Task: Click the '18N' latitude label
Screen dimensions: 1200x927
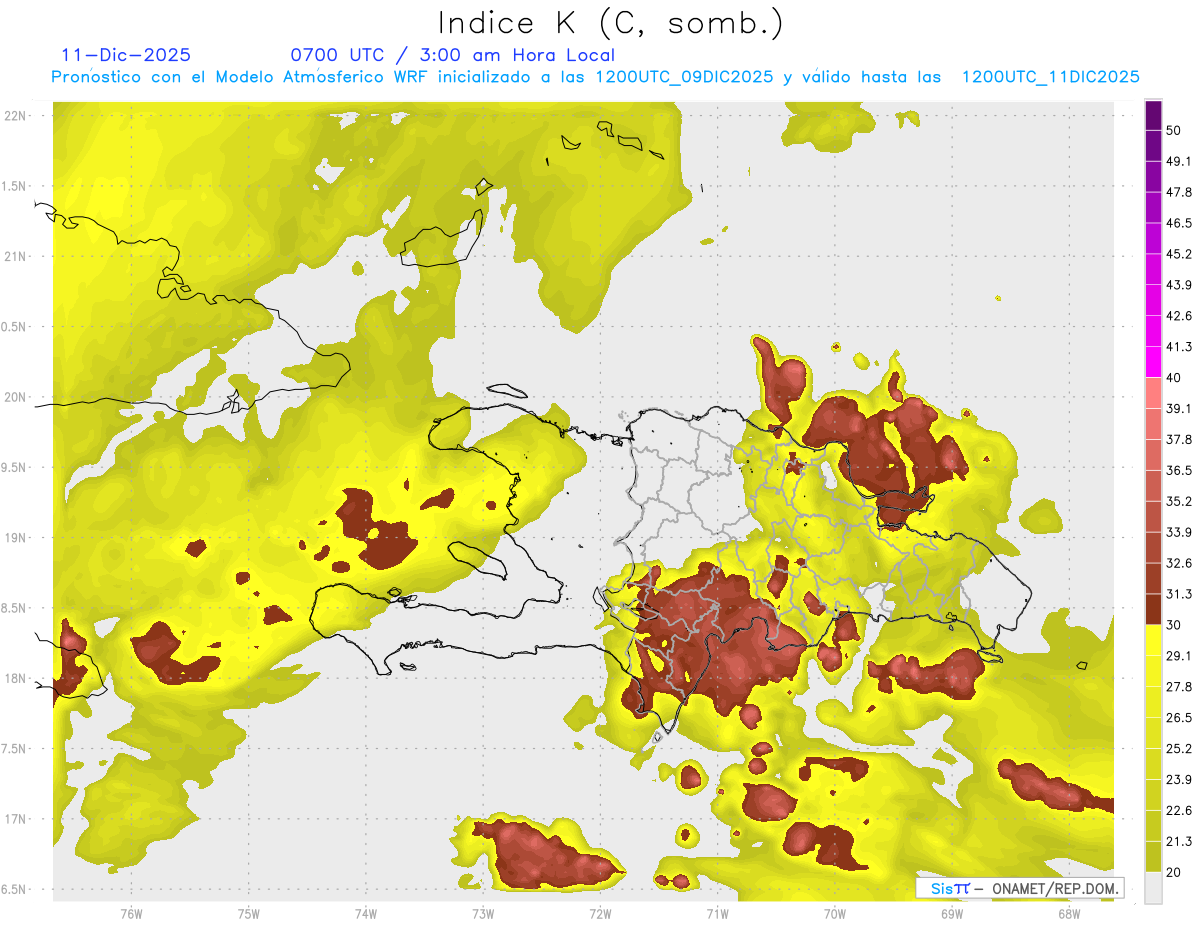Action: (x=15, y=679)
